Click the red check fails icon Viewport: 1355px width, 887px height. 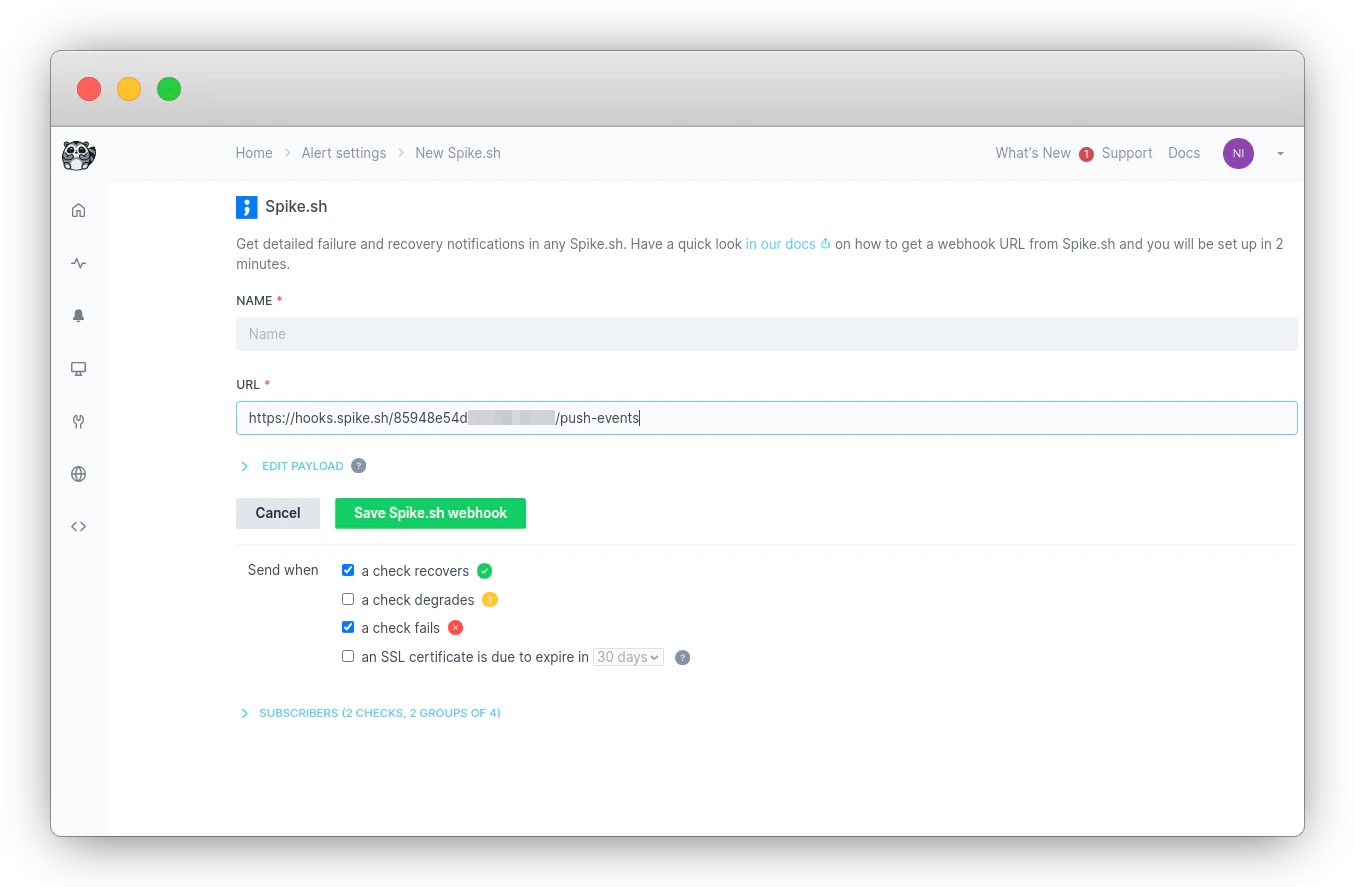pyautogui.click(x=456, y=628)
